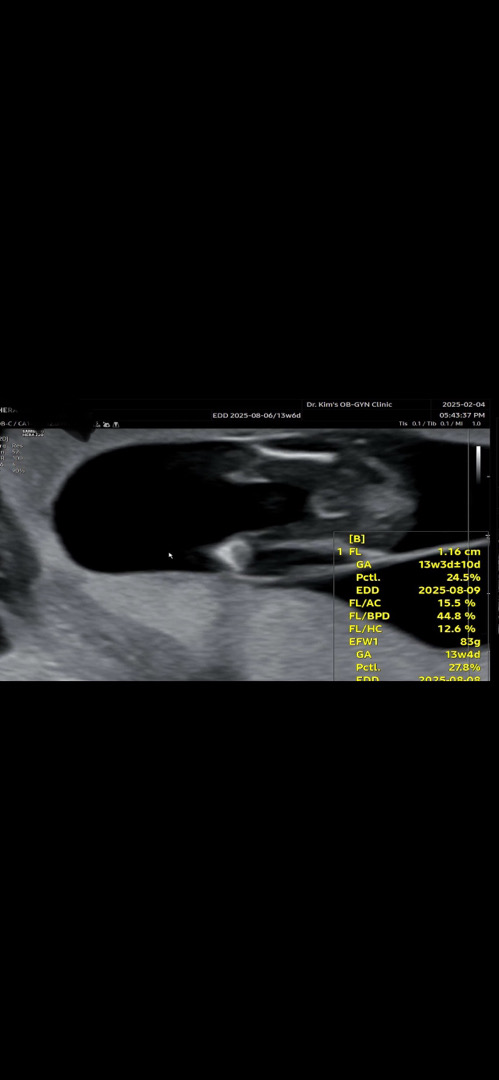
Task: Click the FL/BPD 44.8 % ratio
Action: pos(412,616)
